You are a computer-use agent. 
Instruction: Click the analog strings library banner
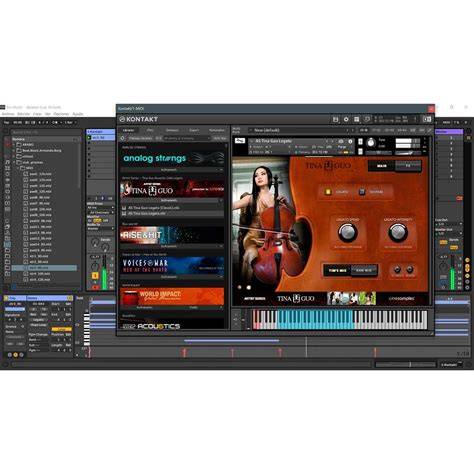click(x=172, y=158)
